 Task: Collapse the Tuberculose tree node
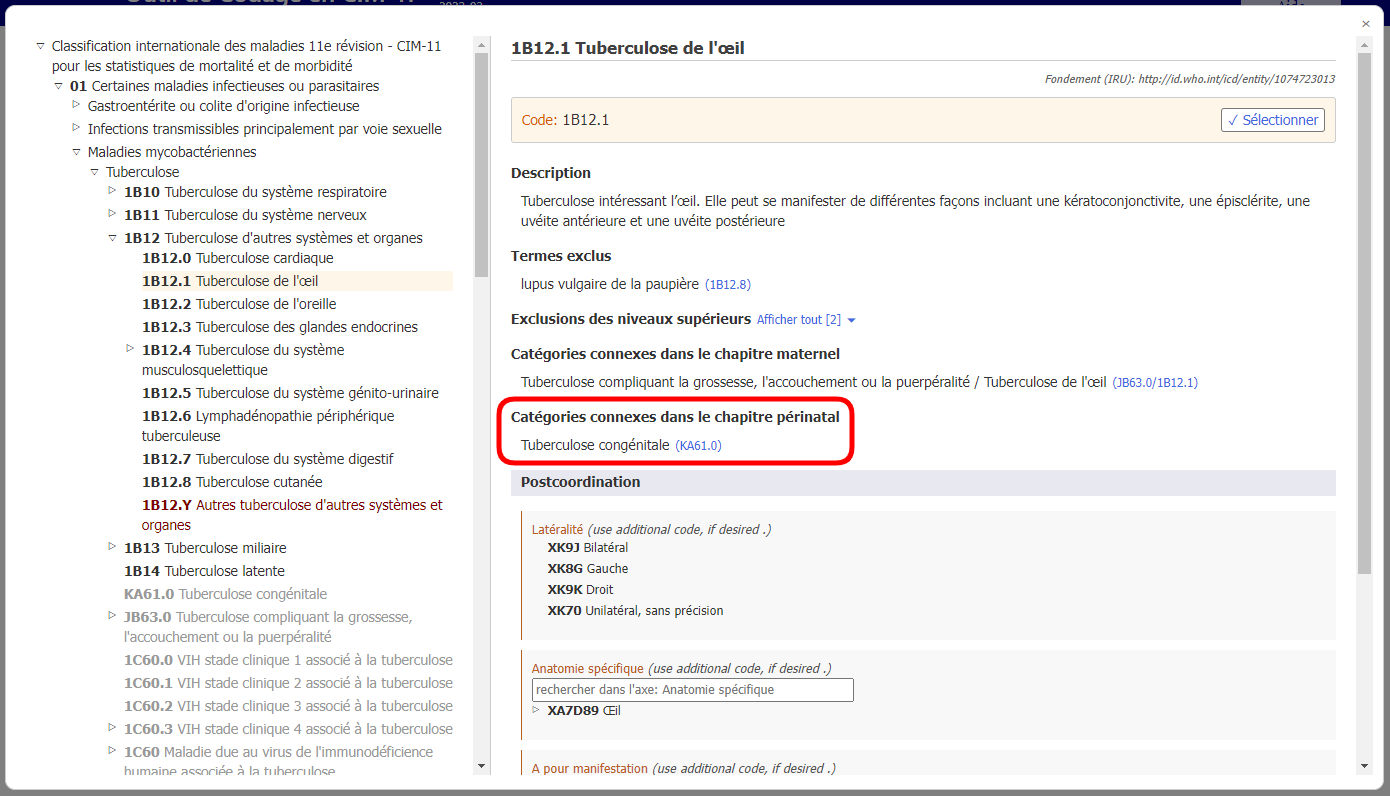[x=94, y=172]
